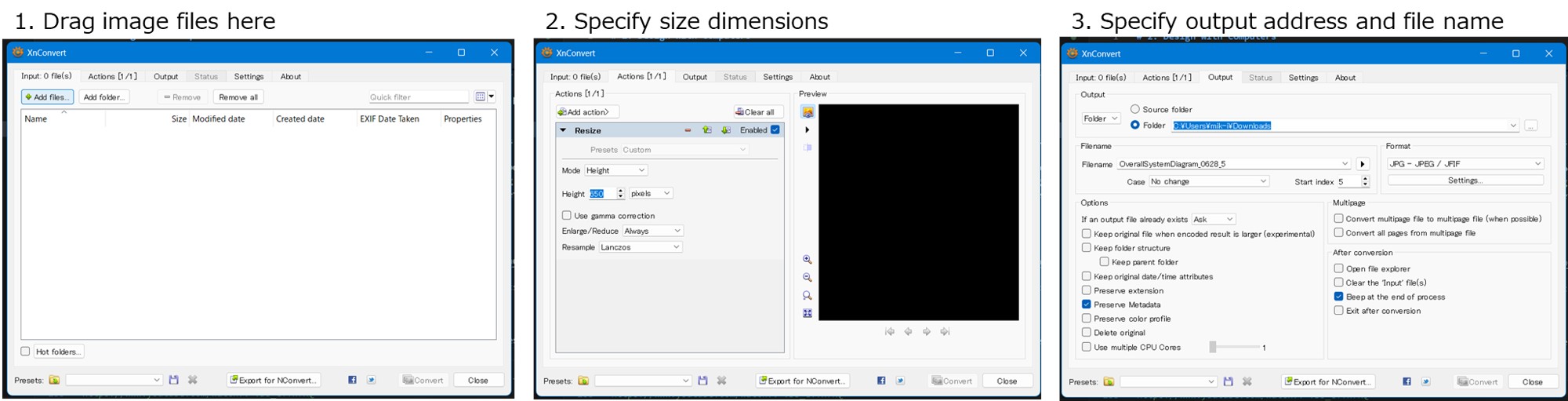
Task: Open the output Folder type dropdown
Action: pos(1101,118)
